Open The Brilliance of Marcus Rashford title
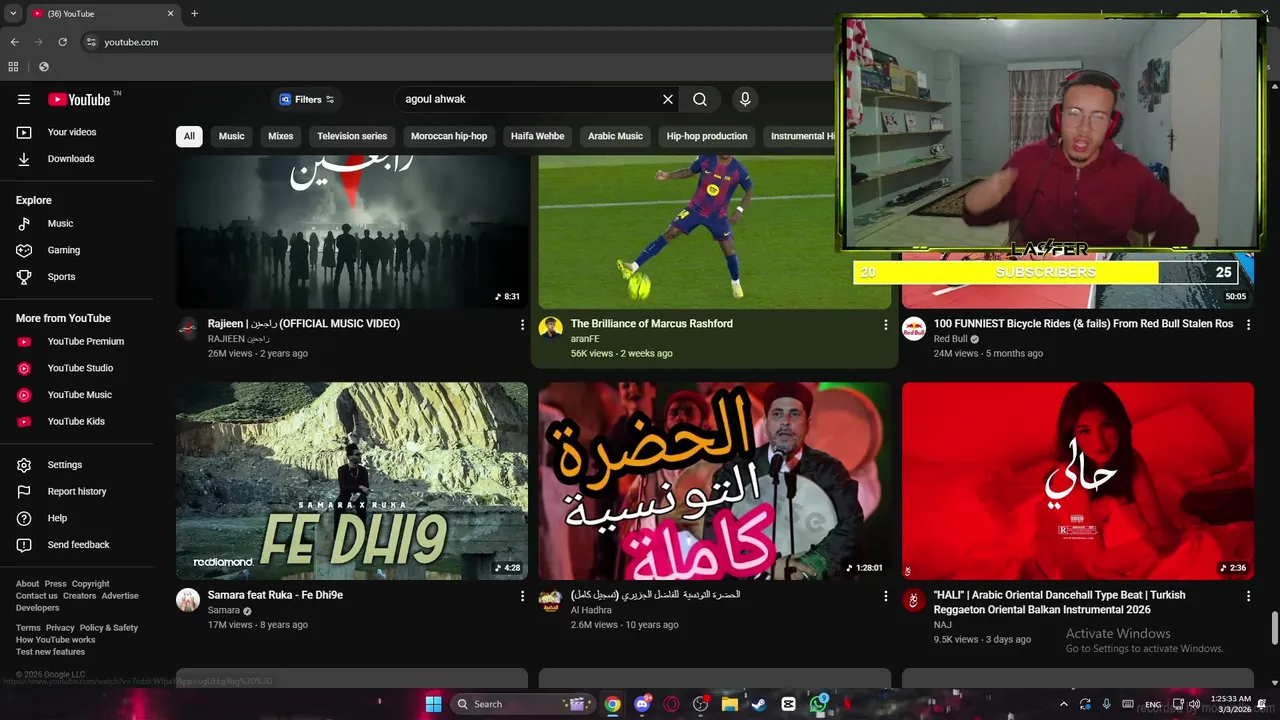The image size is (1280, 720). [651, 324]
